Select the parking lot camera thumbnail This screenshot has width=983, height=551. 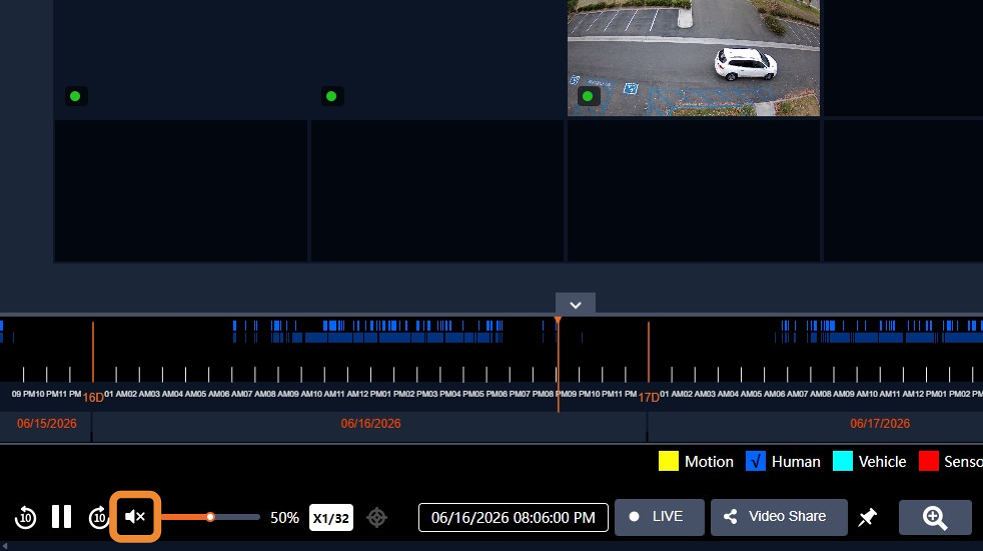coord(693,58)
